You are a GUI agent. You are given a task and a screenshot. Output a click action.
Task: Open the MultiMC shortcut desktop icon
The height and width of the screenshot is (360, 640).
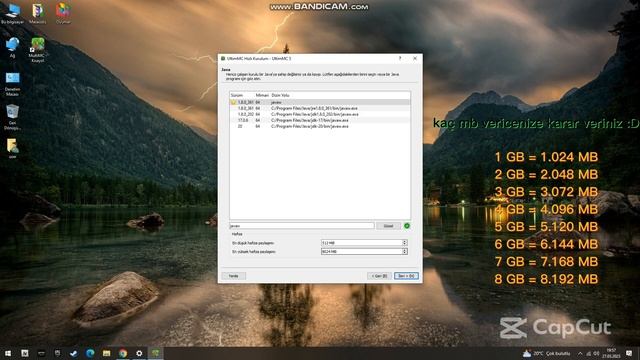[x=38, y=49]
